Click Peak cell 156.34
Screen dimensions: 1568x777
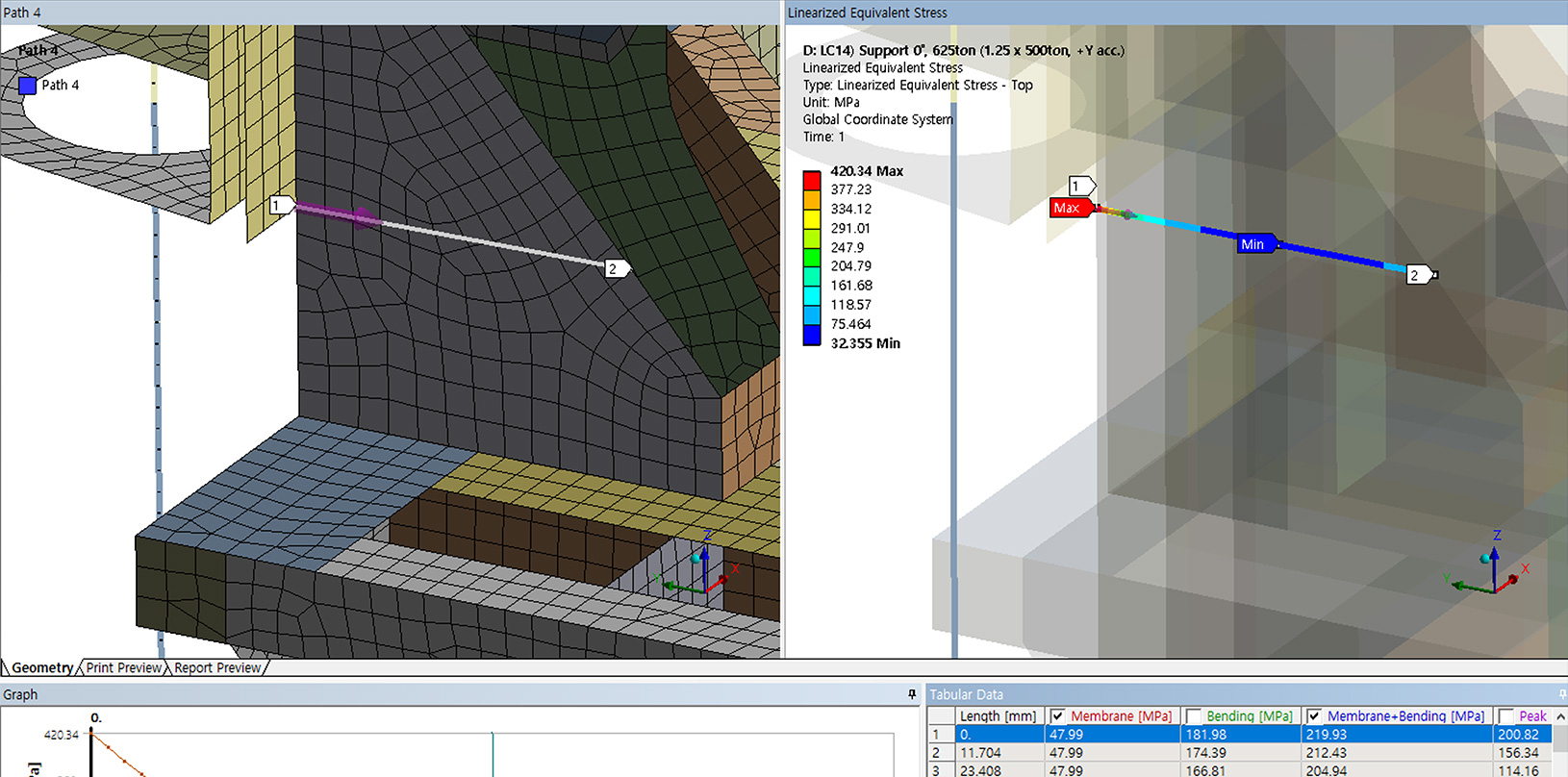click(x=1523, y=753)
